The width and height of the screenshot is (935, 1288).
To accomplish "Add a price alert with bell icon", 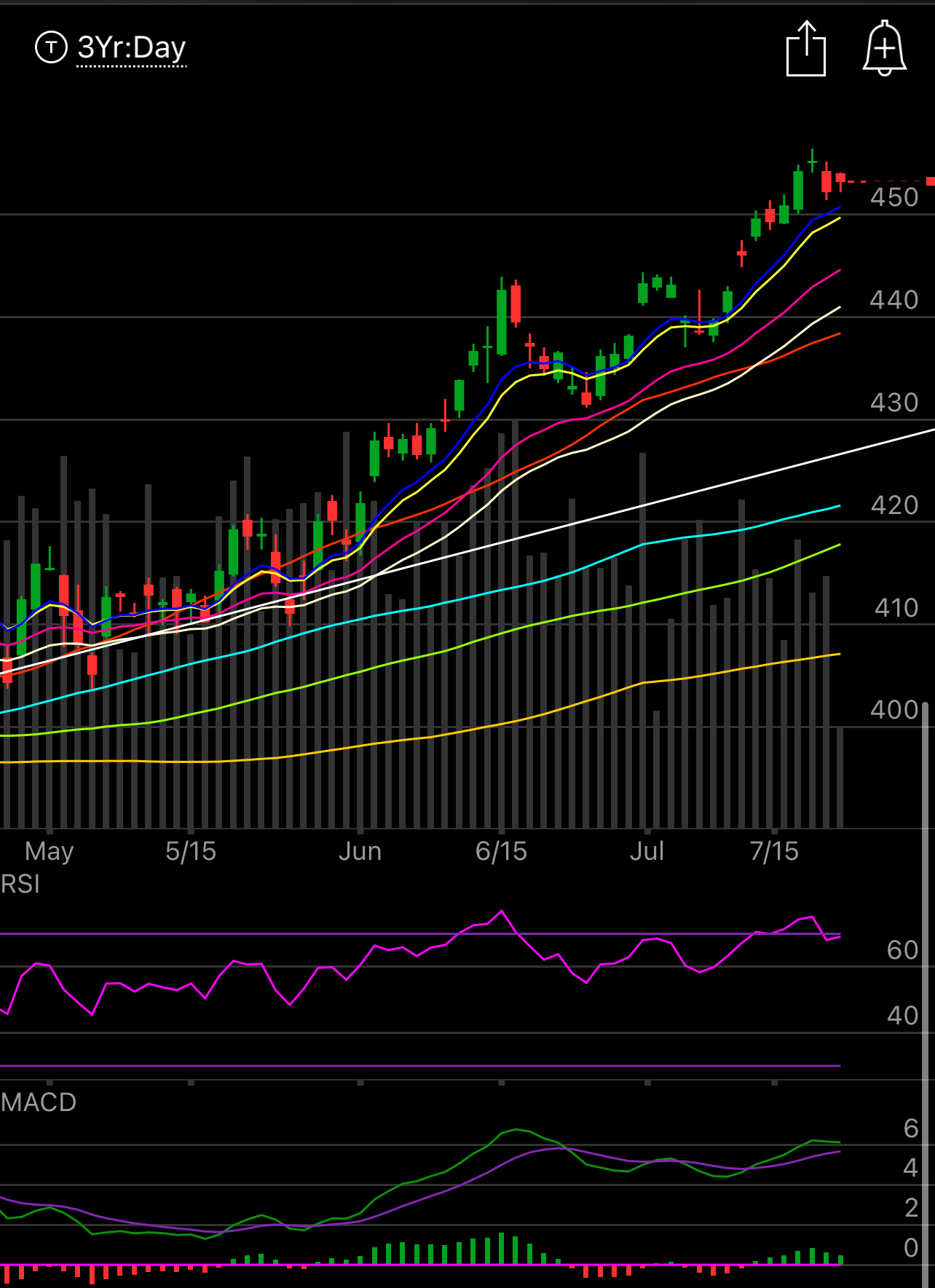I will (x=885, y=48).
